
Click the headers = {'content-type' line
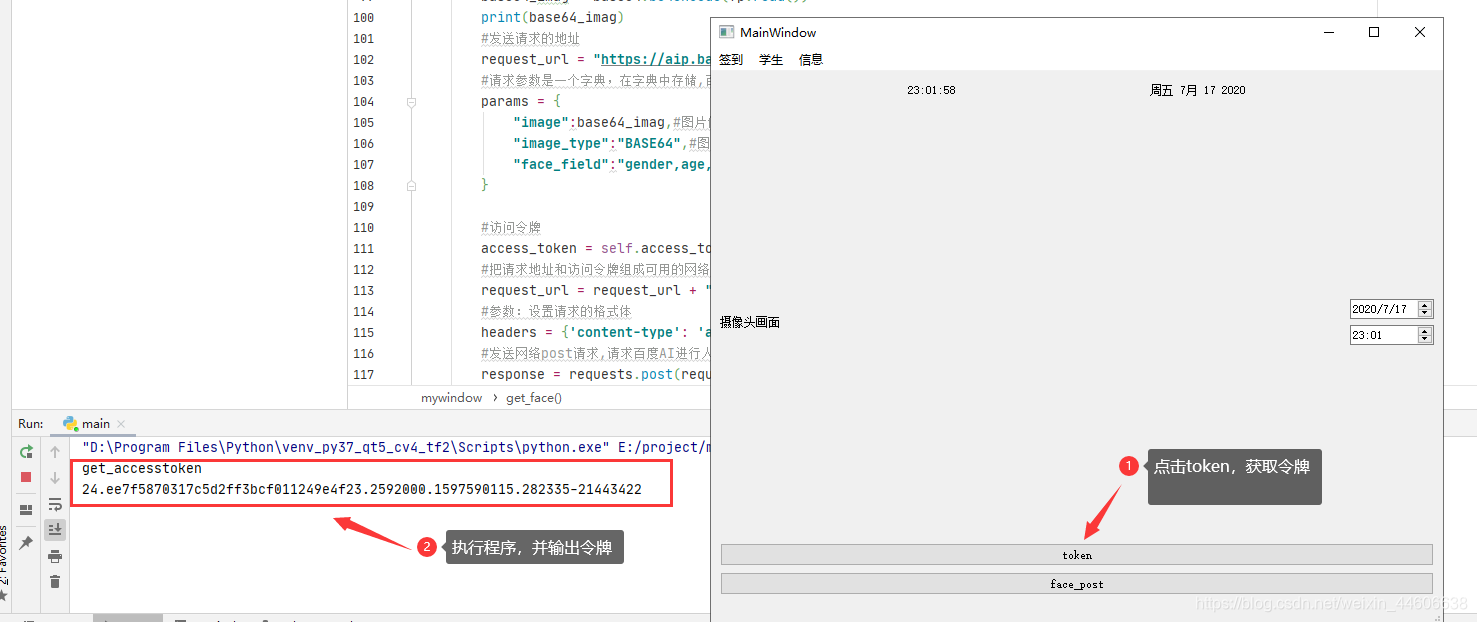coord(595,333)
